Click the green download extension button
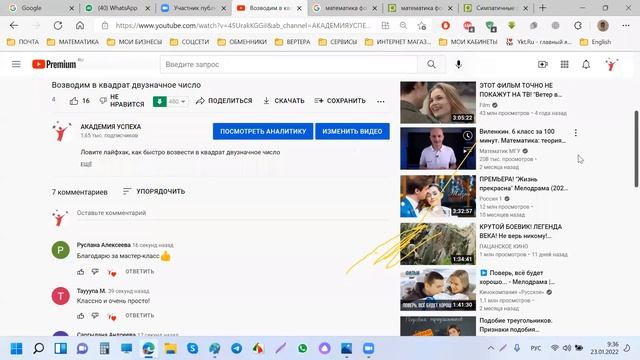Image resolution: width=640 pixels, height=360 pixels. 160,101
